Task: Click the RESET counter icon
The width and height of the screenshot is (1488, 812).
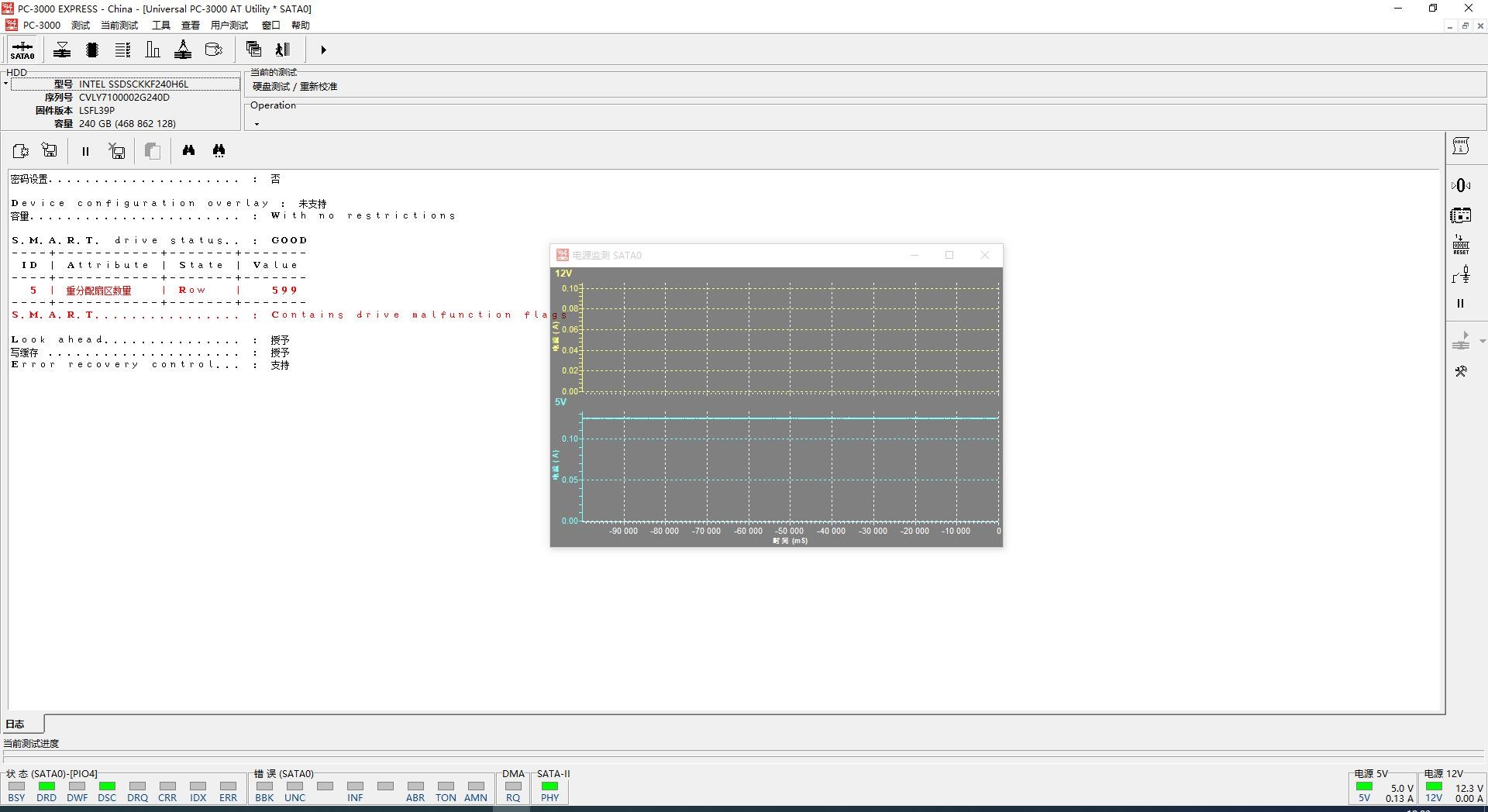Action: click(1461, 245)
